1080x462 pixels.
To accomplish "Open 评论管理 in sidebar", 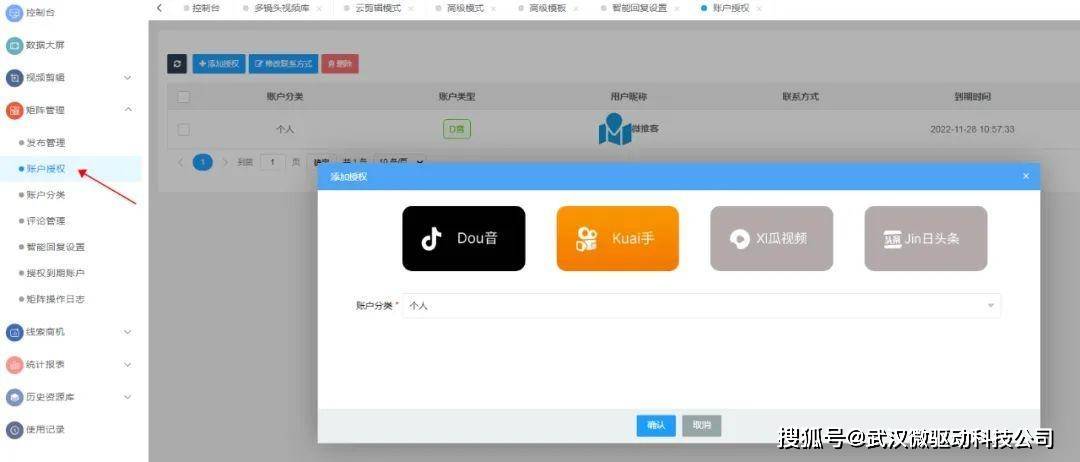I will click(45, 221).
